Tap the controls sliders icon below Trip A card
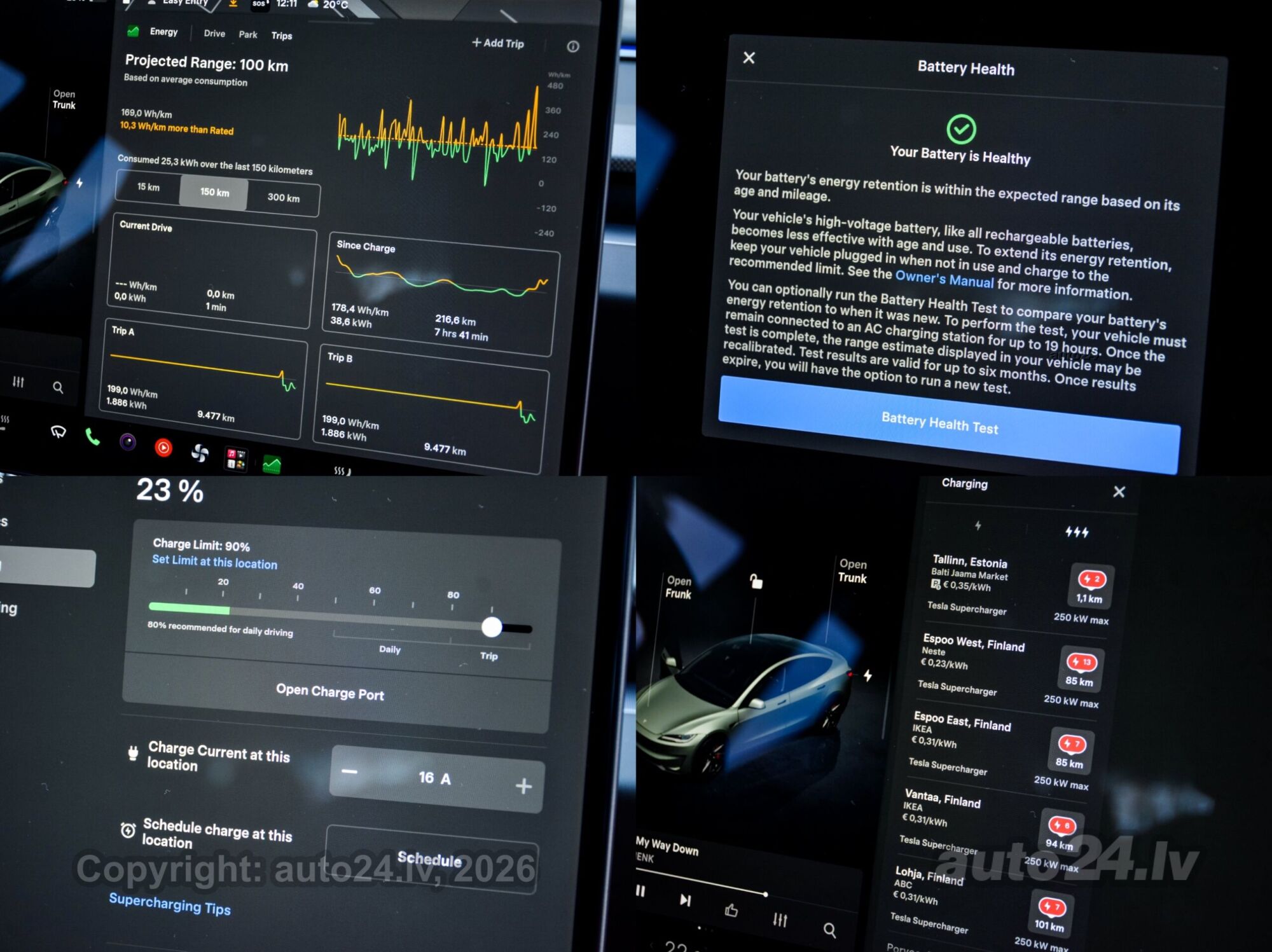Screen dimensions: 1272x952 click(18, 382)
